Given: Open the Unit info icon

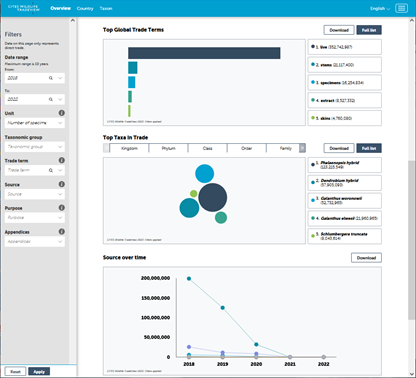Looking at the screenshot, I should tap(62, 113).
